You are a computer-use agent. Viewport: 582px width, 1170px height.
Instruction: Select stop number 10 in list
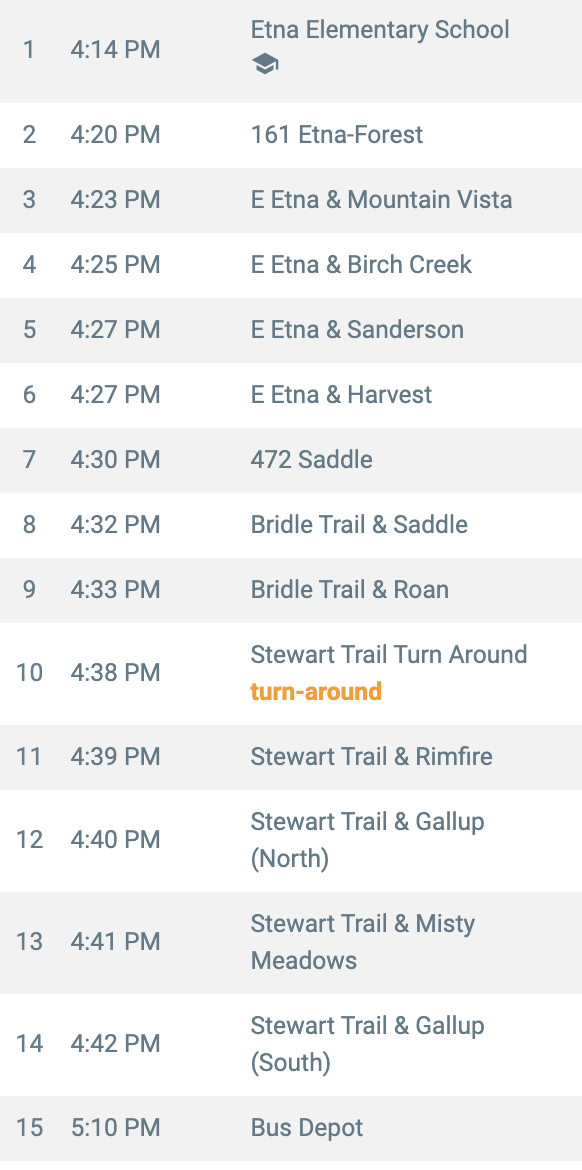coord(29,673)
